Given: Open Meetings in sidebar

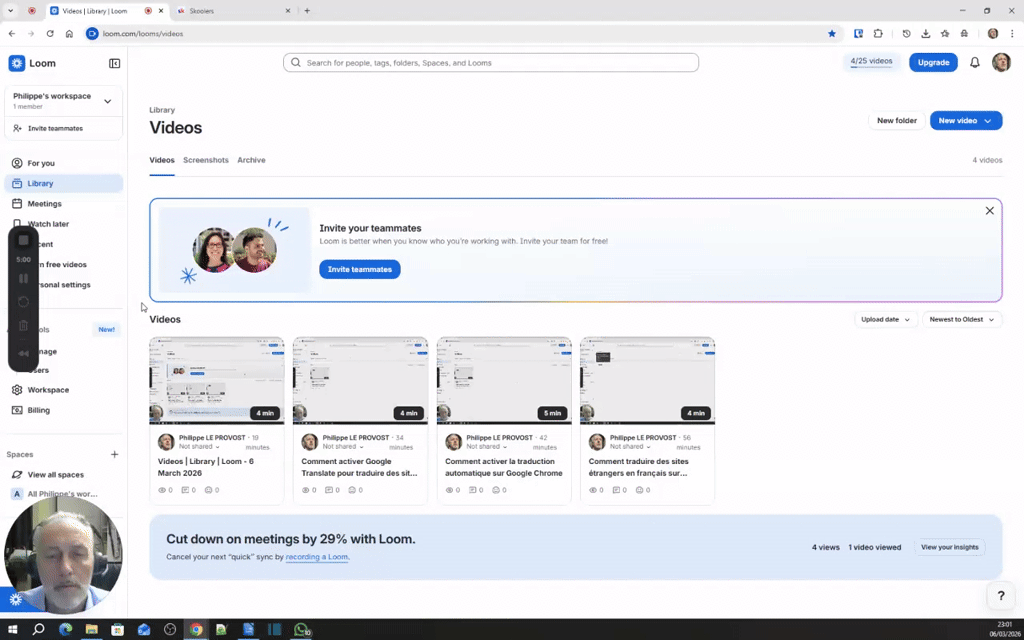Looking at the screenshot, I should pyautogui.click(x=63, y=204).
